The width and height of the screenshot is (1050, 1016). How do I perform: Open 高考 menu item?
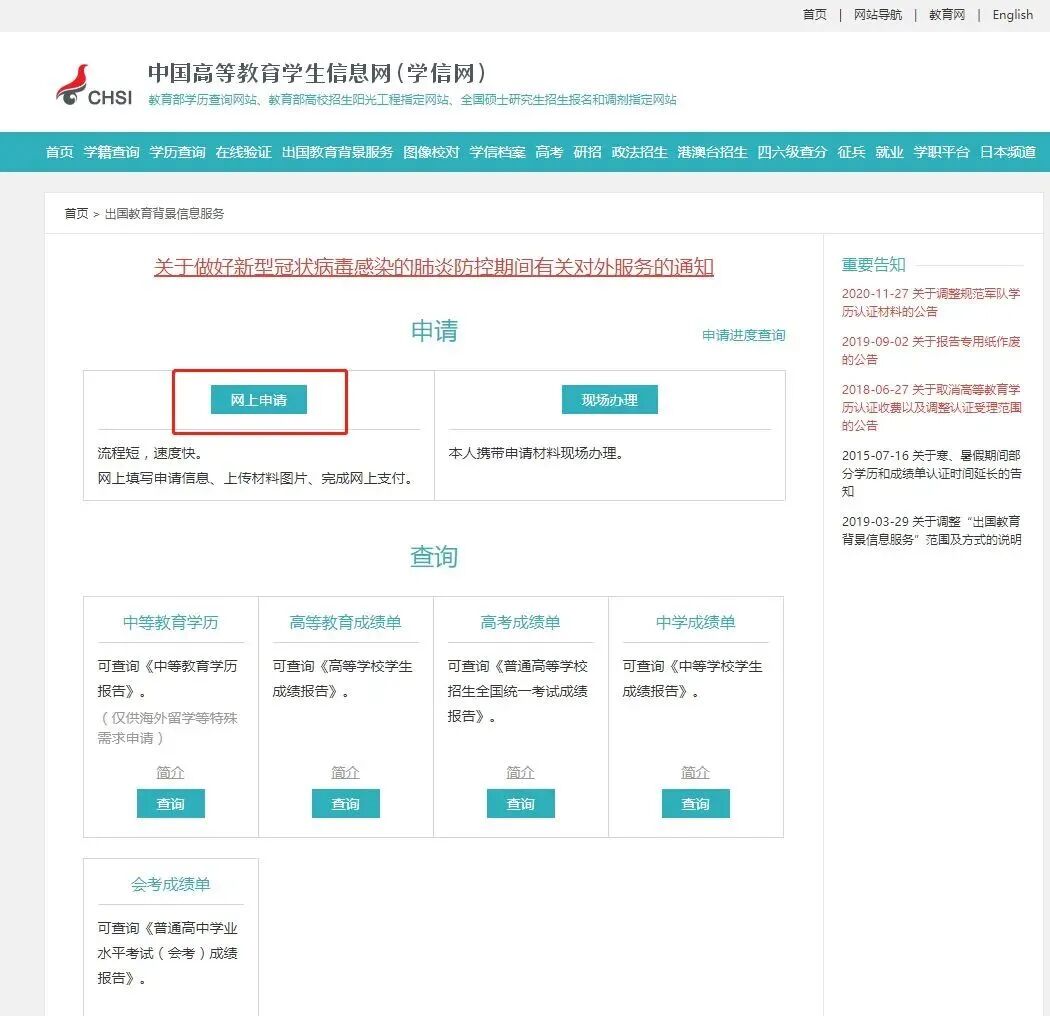tap(549, 152)
